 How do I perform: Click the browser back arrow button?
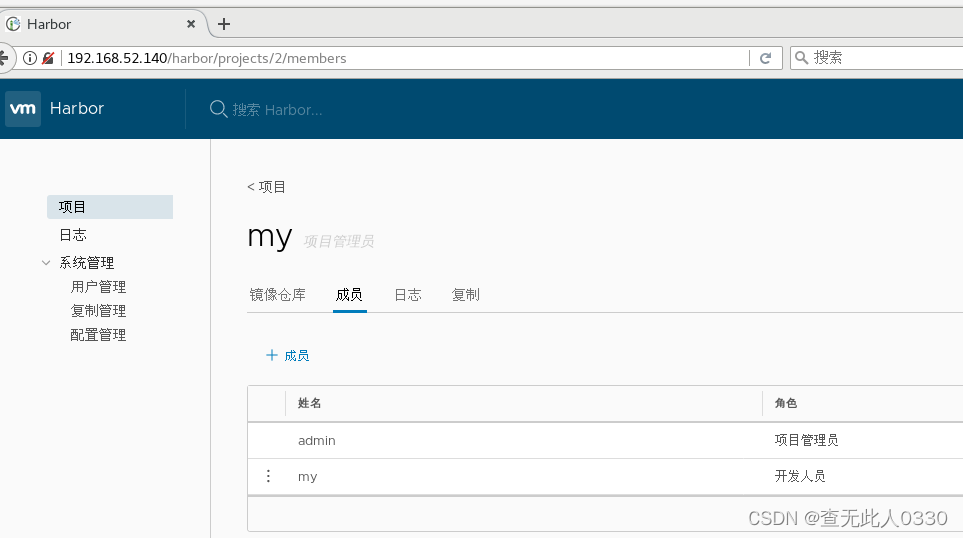(x=4, y=58)
